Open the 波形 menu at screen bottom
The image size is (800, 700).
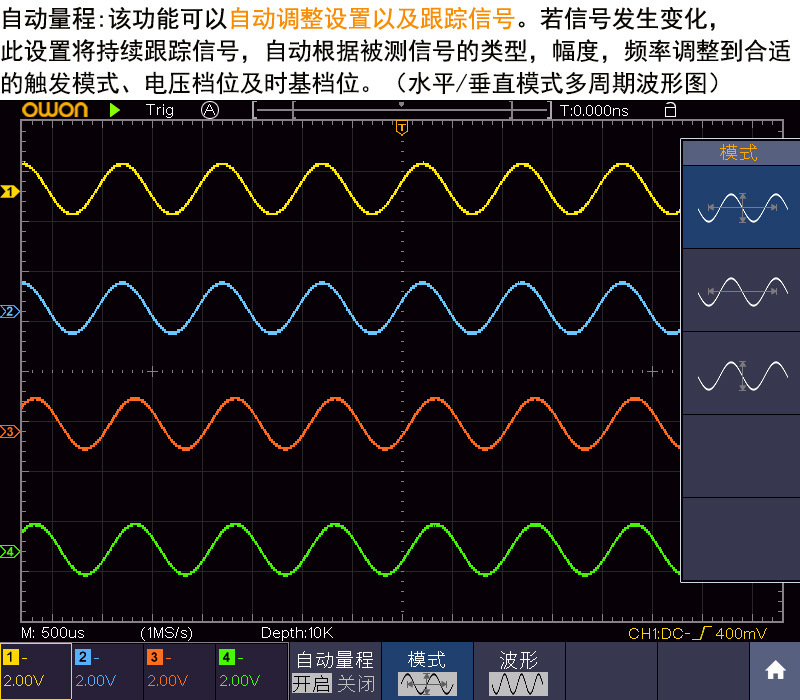[518, 661]
